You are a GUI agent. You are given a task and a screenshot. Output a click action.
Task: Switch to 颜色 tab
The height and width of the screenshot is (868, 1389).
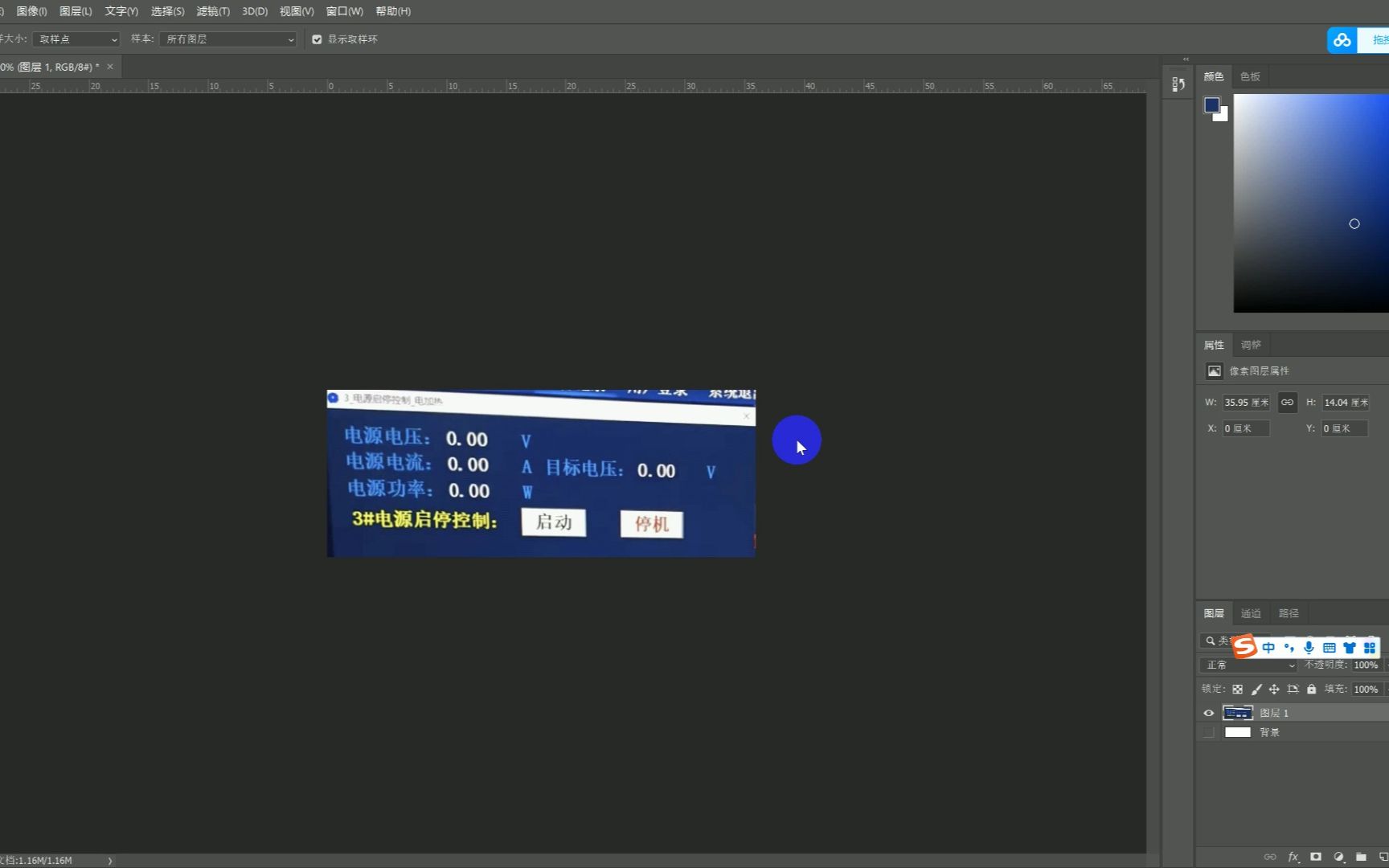tap(1214, 77)
